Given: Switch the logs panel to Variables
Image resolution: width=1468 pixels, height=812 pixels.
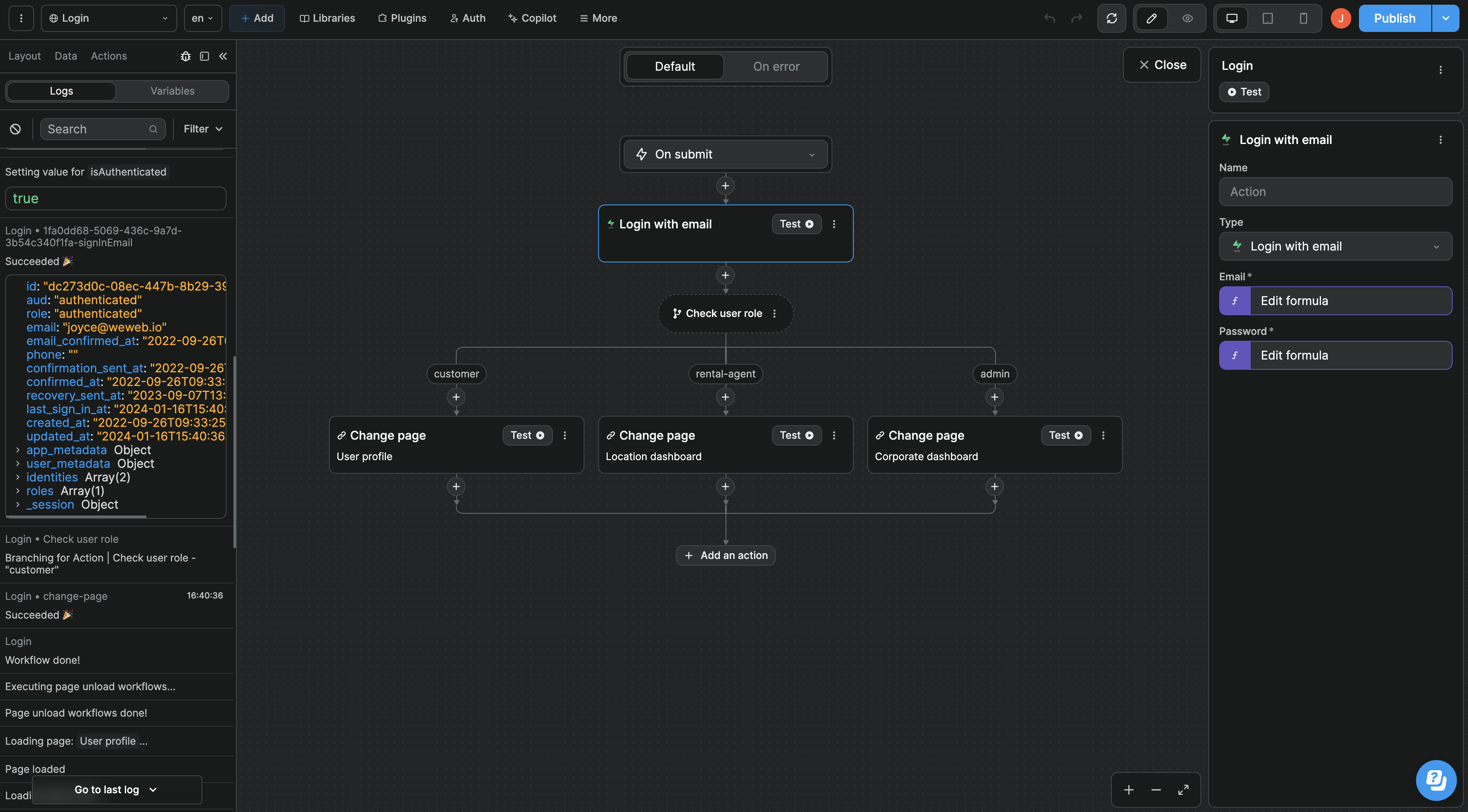Looking at the screenshot, I should tap(172, 91).
